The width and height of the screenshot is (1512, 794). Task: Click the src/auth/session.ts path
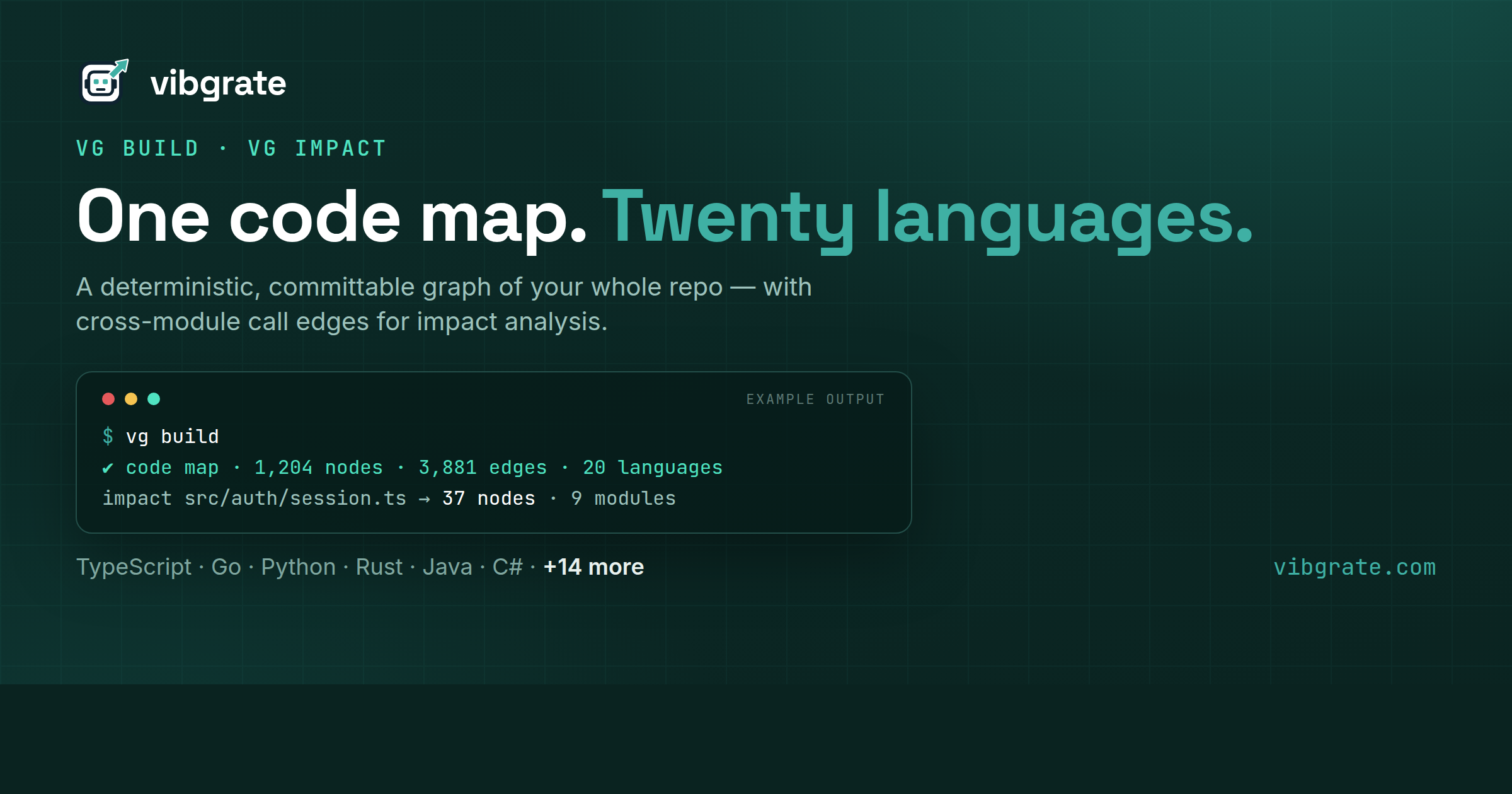[295, 498]
